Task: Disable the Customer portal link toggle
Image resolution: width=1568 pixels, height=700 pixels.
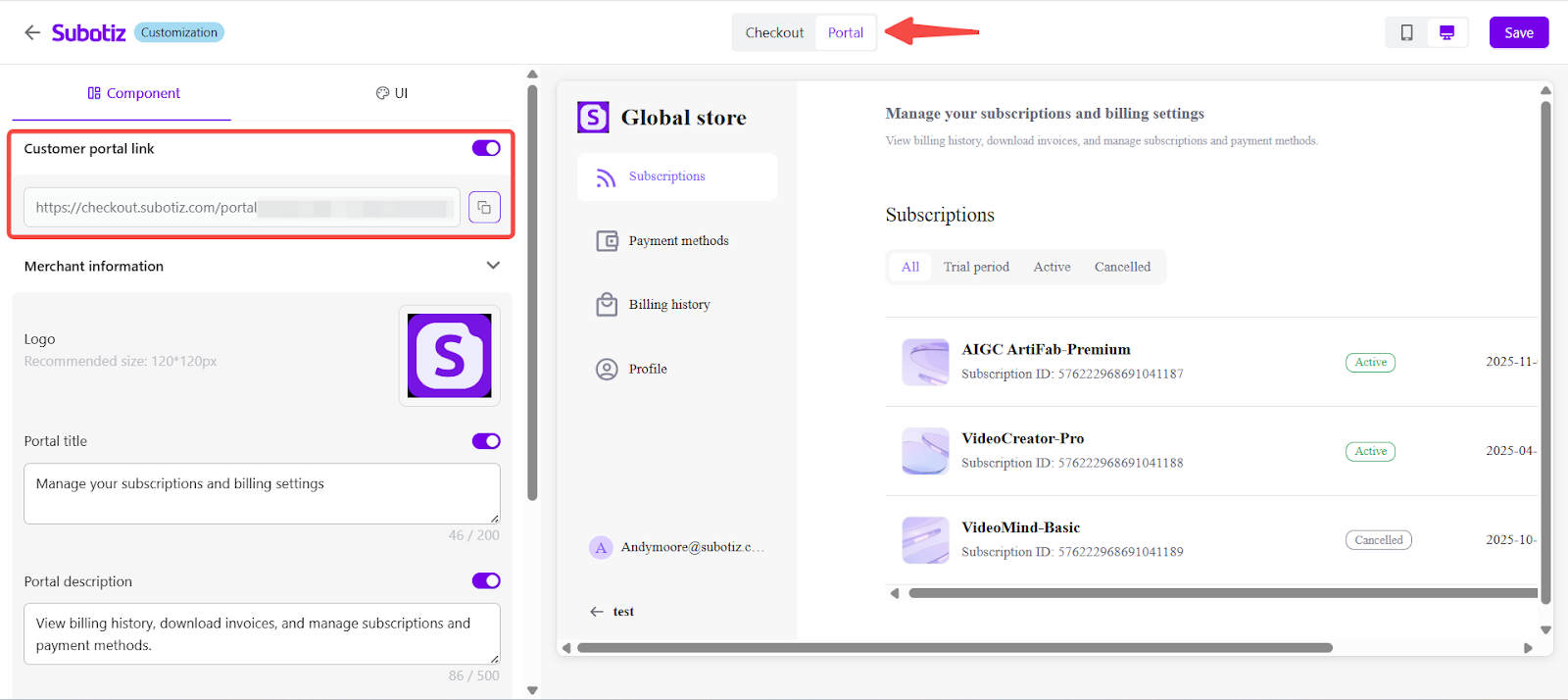Action: click(x=486, y=148)
